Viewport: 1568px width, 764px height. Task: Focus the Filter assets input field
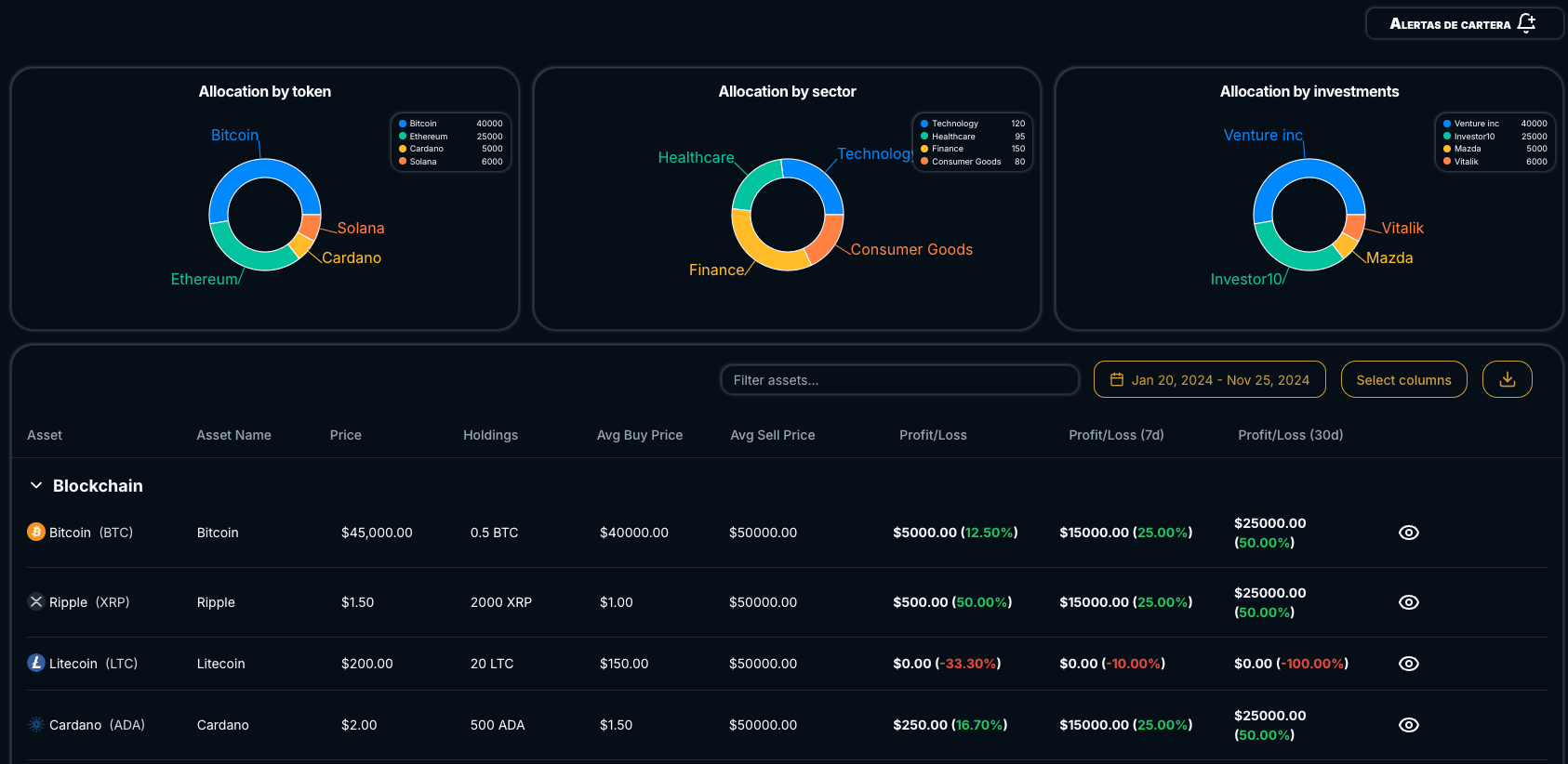[899, 379]
